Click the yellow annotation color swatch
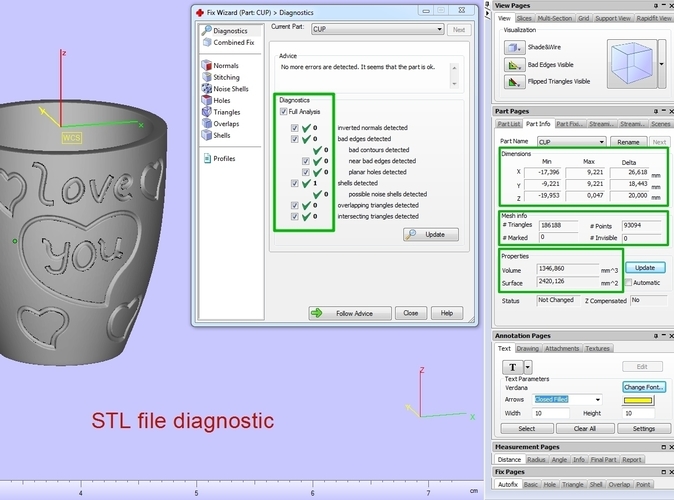The height and width of the screenshot is (500, 674). (638, 401)
